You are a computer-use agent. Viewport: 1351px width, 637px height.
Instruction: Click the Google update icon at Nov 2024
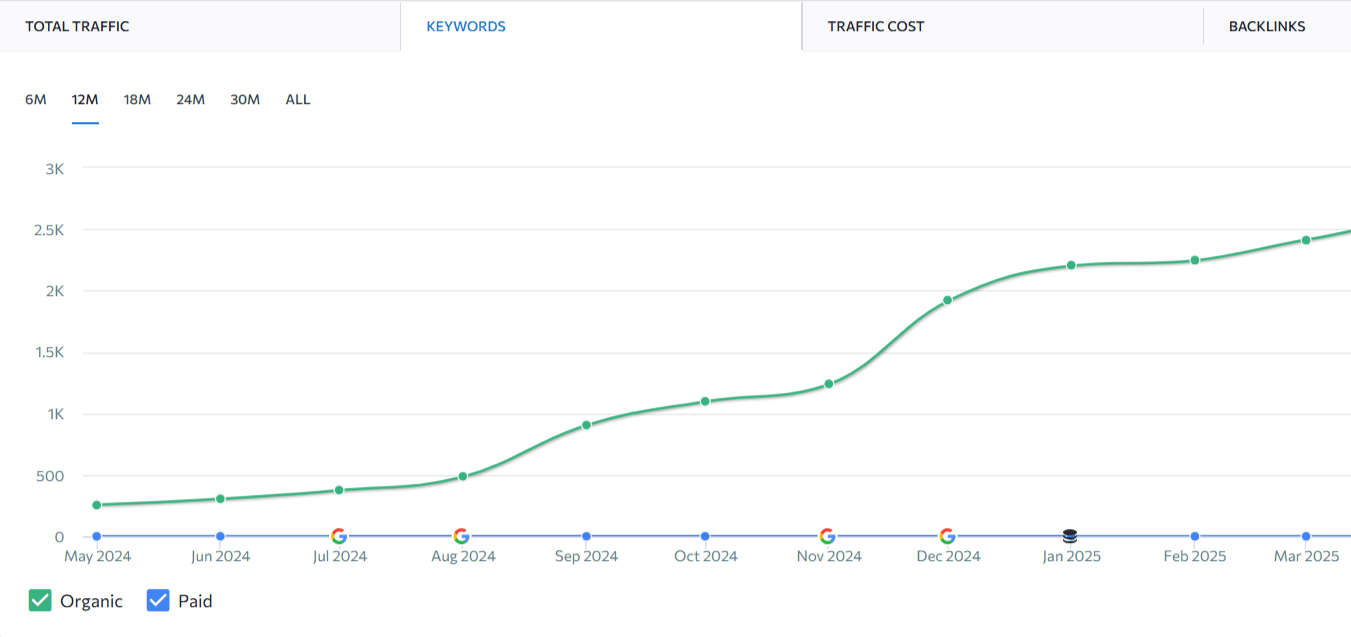pos(827,536)
